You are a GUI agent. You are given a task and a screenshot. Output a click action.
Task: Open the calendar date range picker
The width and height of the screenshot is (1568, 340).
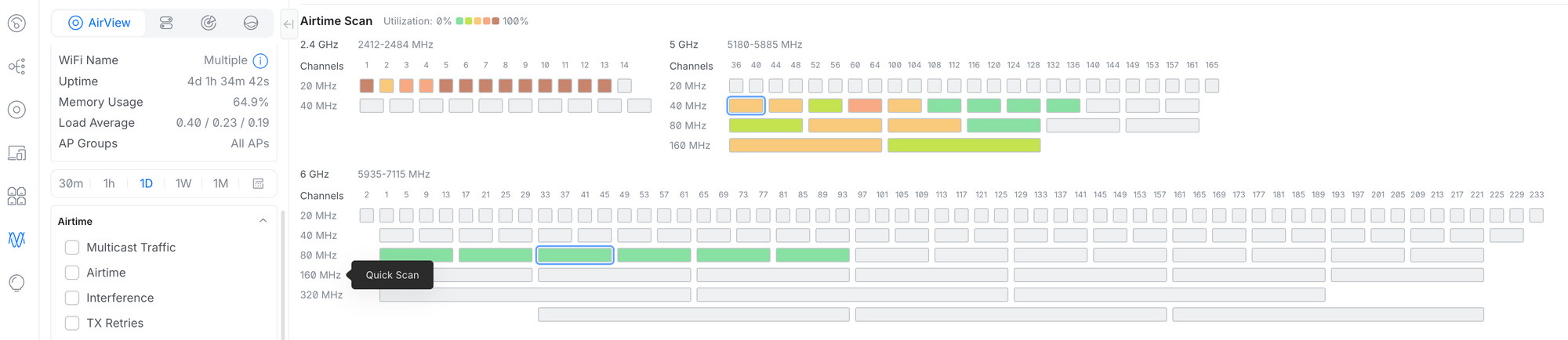[x=258, y=183]
